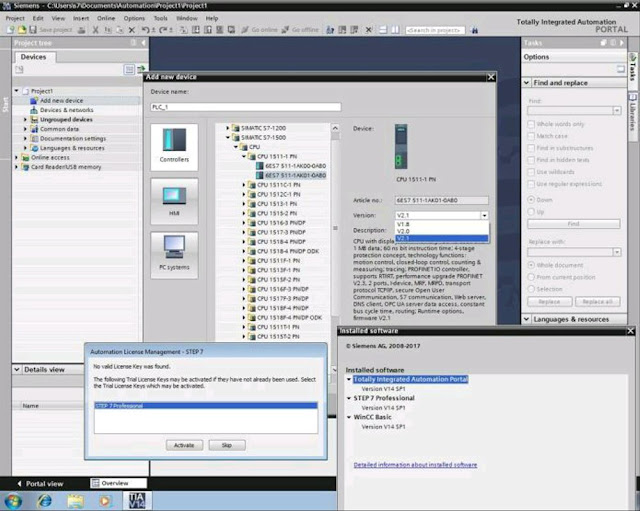640x511 pixels.
Task: Select the Up radio button
Action: click(531, 211)
